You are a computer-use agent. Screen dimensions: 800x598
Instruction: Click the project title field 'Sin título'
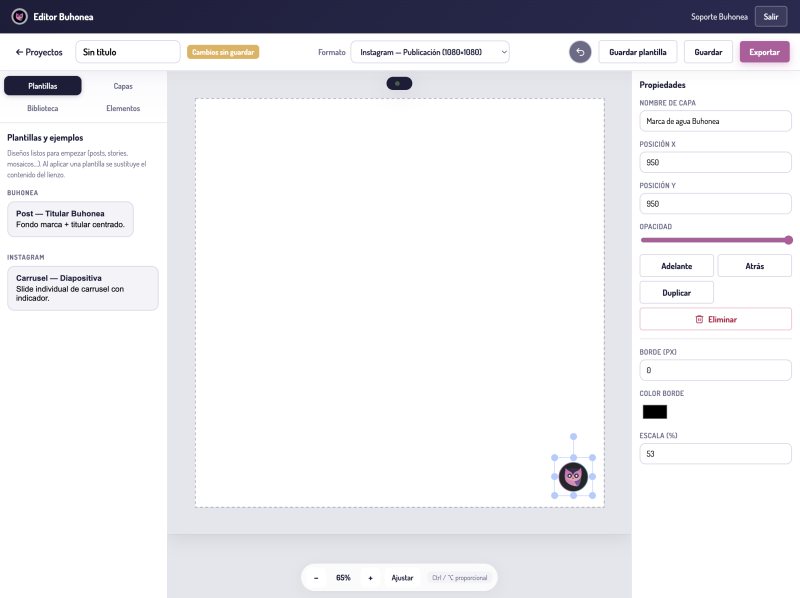128,52
